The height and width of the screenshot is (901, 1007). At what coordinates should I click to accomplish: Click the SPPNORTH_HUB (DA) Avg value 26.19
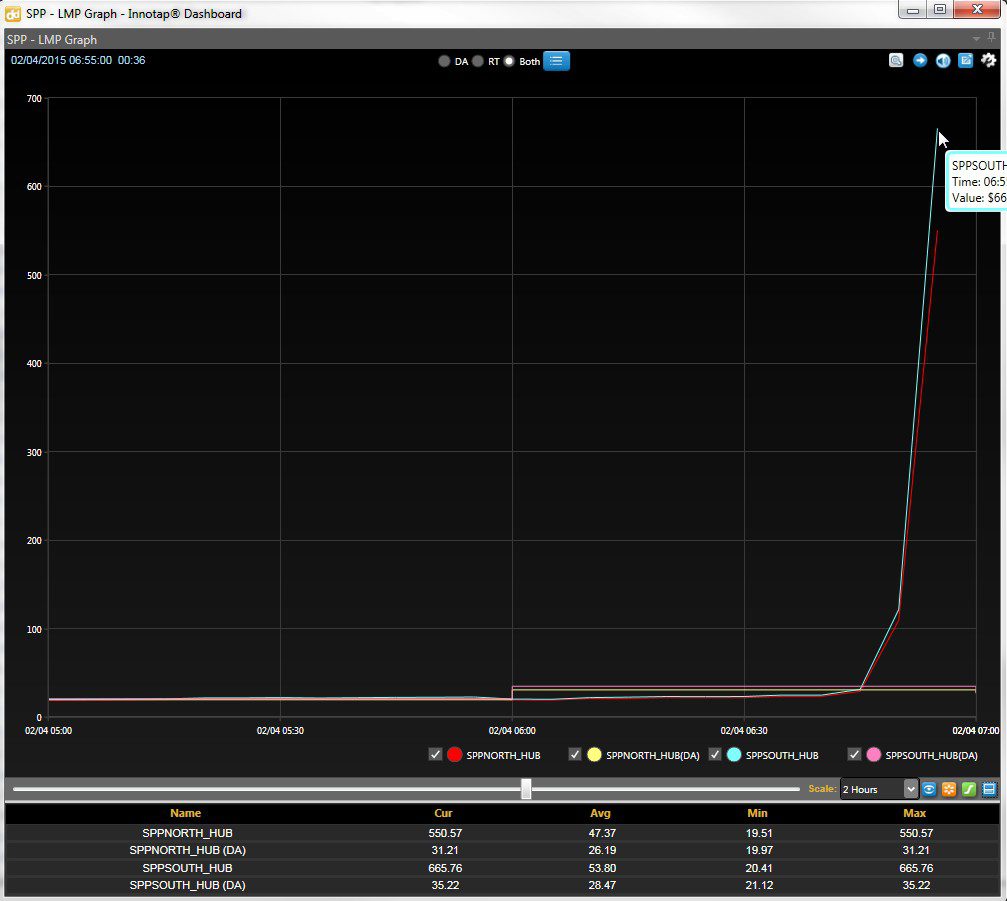point(602,850)
